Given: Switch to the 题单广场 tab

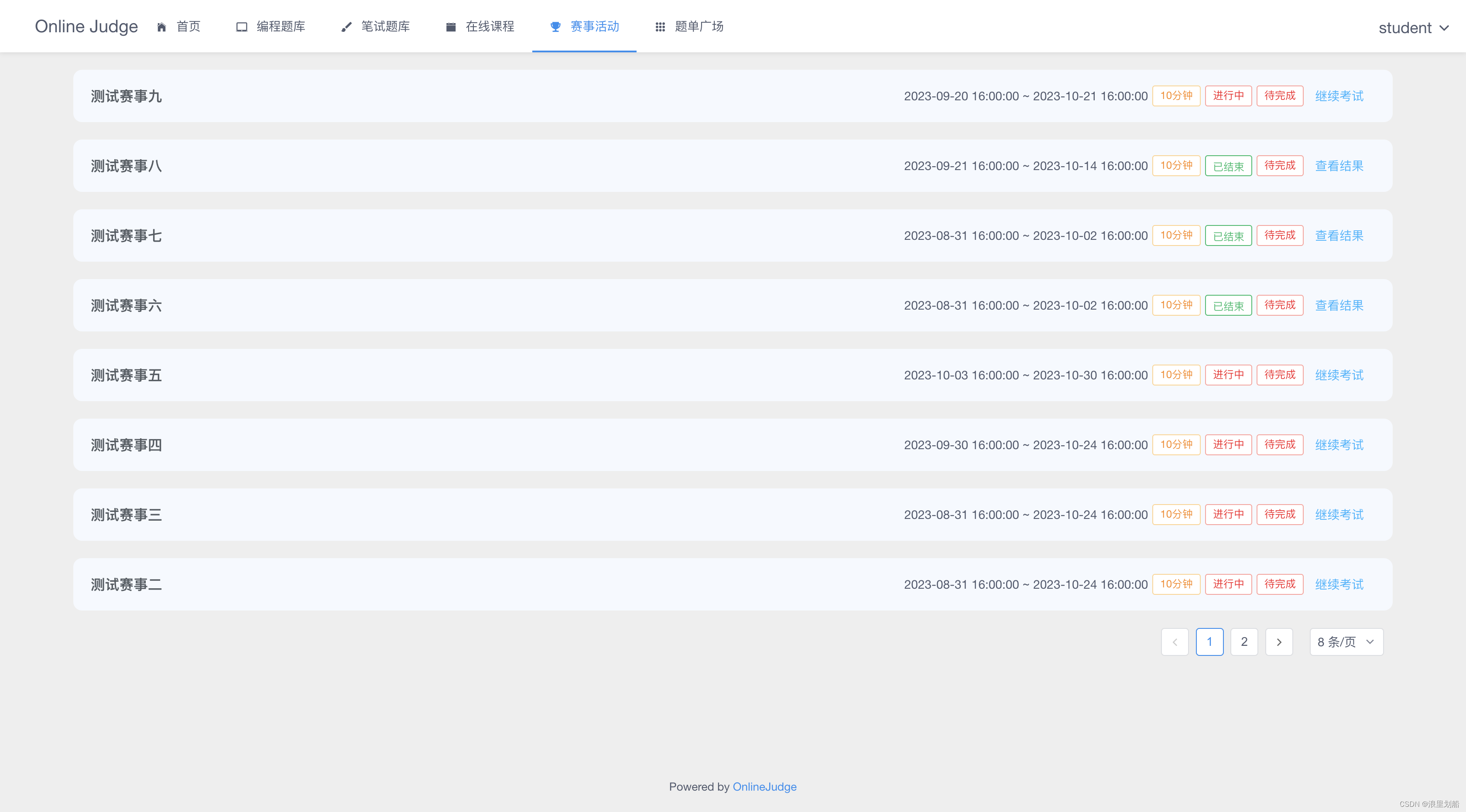Looking at the screenshot, I should point(699,26).
